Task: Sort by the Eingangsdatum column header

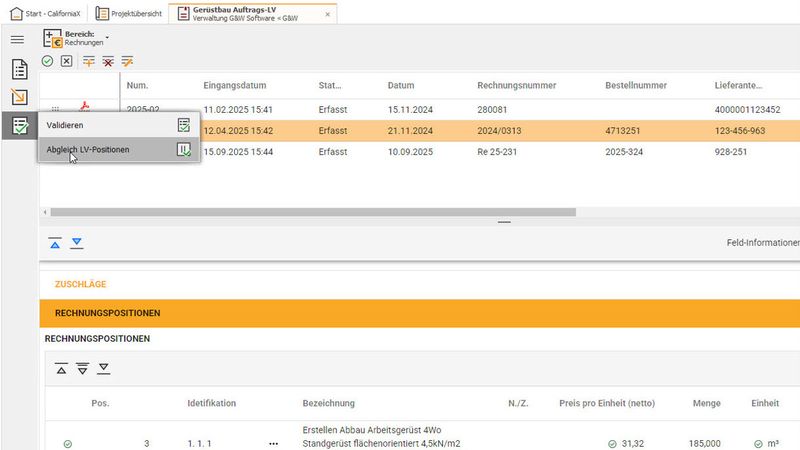Action: pos(235,85)
